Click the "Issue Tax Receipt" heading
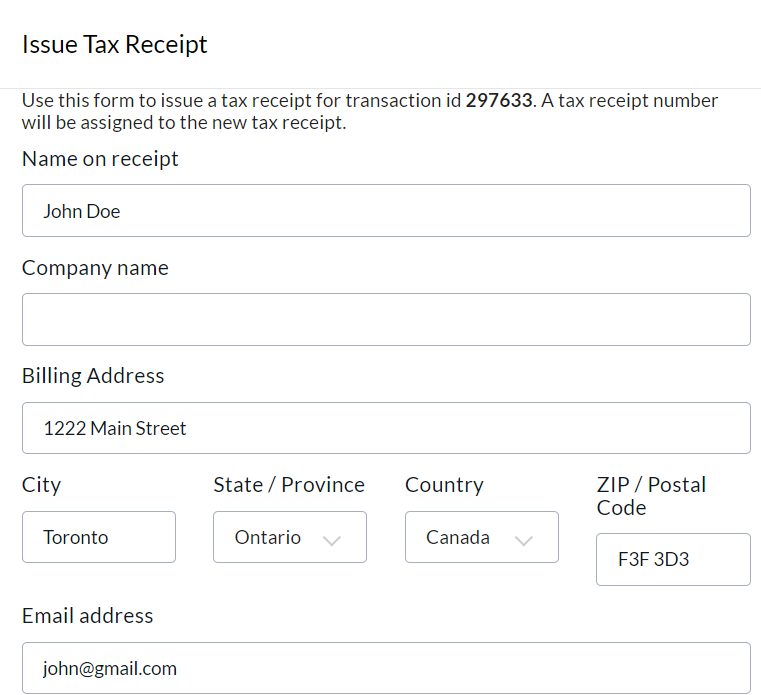The image size is (761, 695). point(115,45)
